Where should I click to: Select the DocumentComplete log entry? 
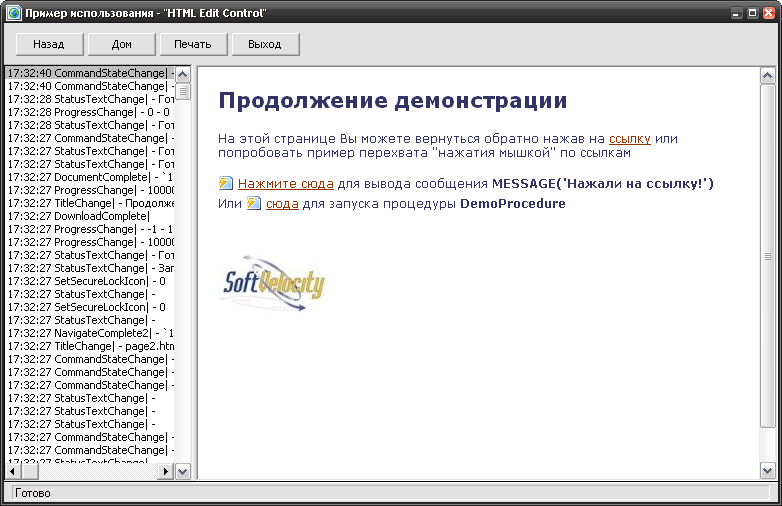pos(90,177)
